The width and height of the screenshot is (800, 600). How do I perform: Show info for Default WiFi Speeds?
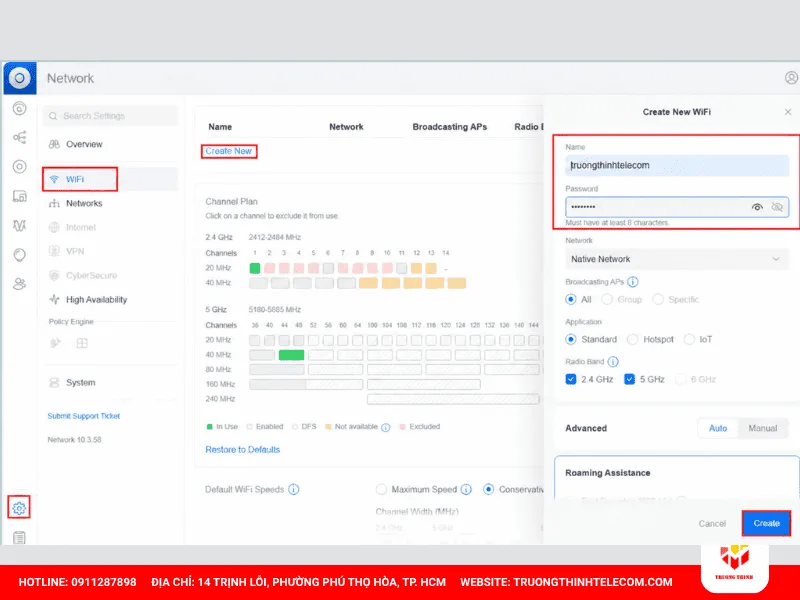point(293,489)
